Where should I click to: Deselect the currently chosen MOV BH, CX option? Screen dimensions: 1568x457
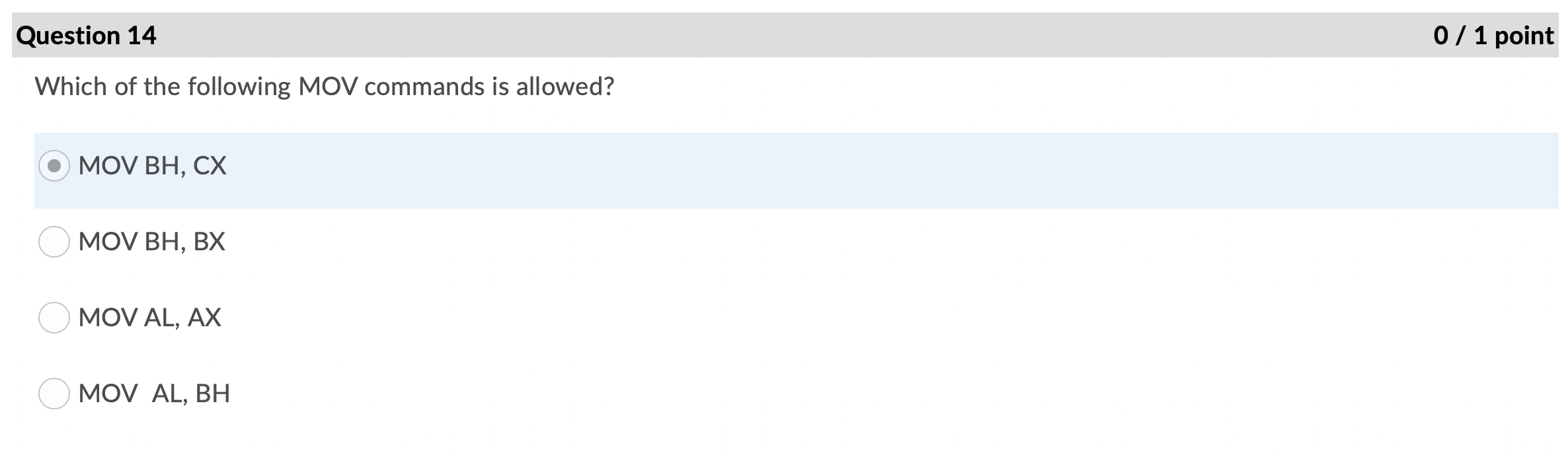click(x=54, y=167)
